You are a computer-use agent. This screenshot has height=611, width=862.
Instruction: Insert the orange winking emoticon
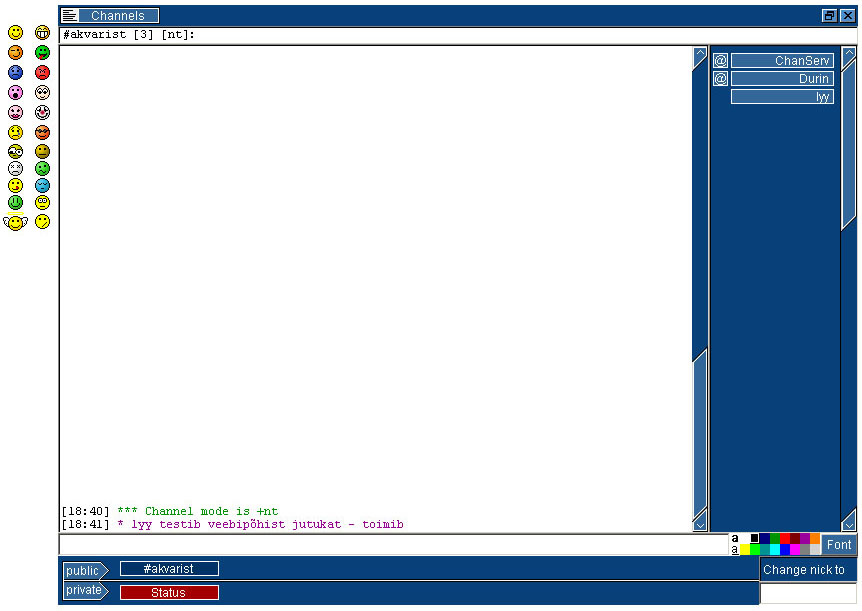pos(15,52)
